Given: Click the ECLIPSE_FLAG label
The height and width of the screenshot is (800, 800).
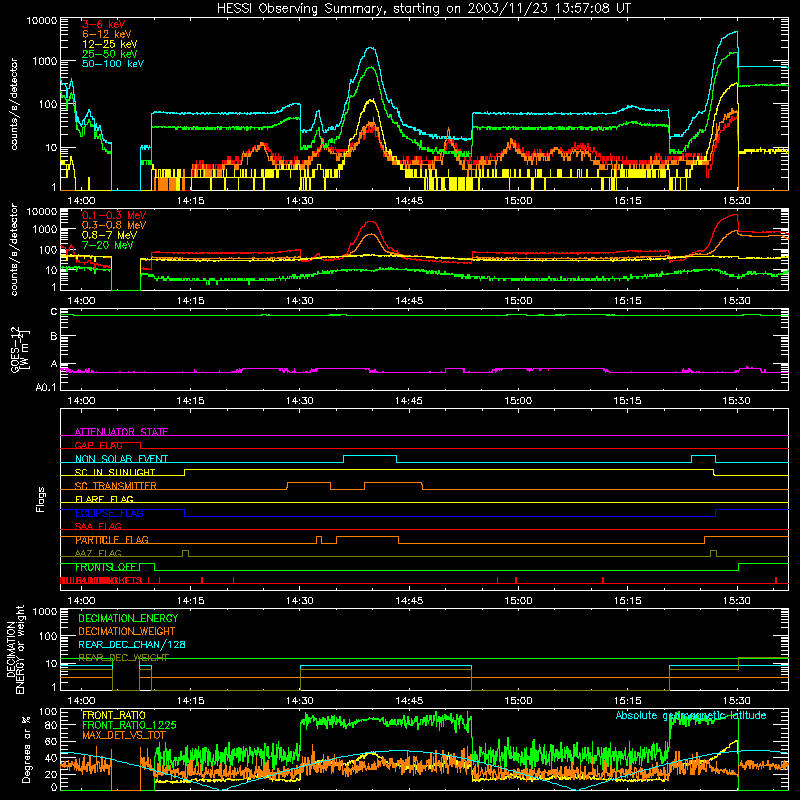Looking at the screenshot, I should (x=109, y=513).
